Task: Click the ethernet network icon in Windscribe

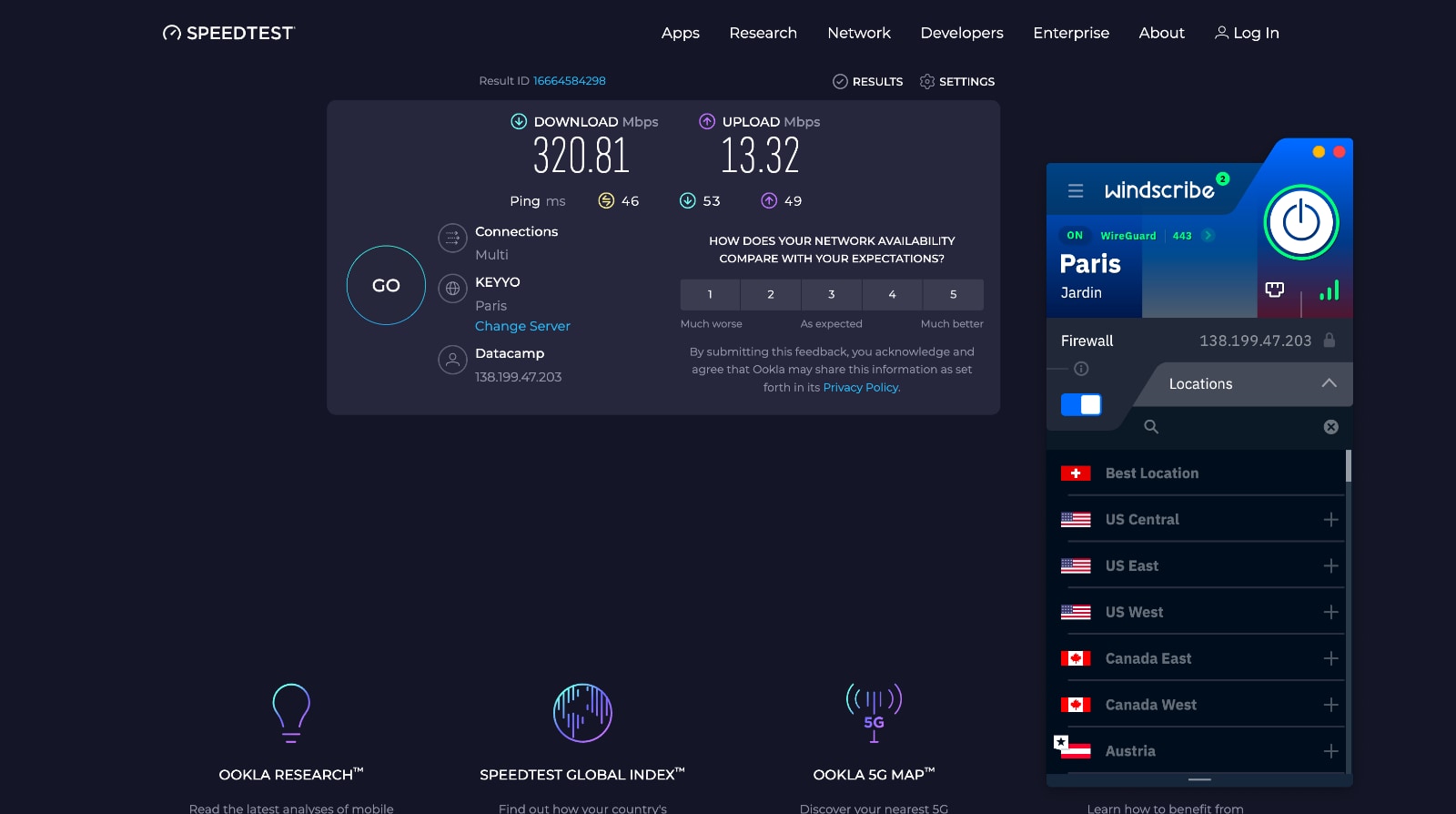Action: coord(1275,290)
